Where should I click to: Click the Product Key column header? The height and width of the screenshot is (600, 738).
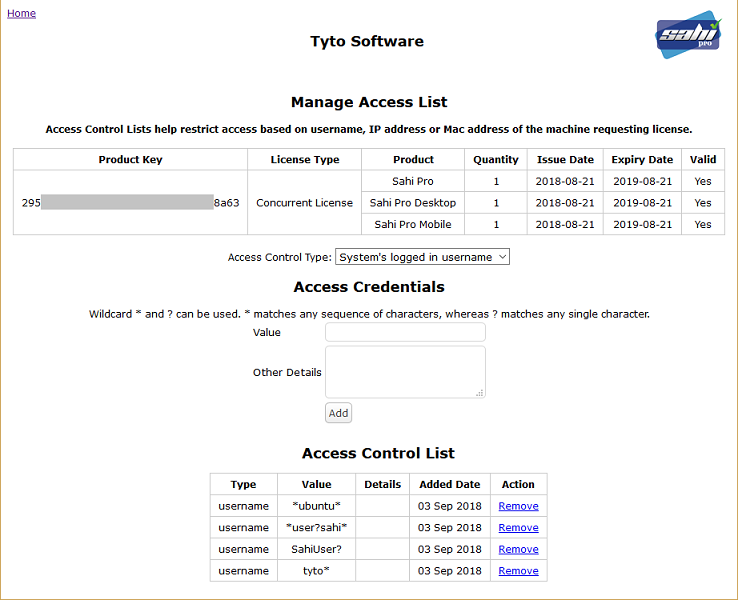coord(130,160)
